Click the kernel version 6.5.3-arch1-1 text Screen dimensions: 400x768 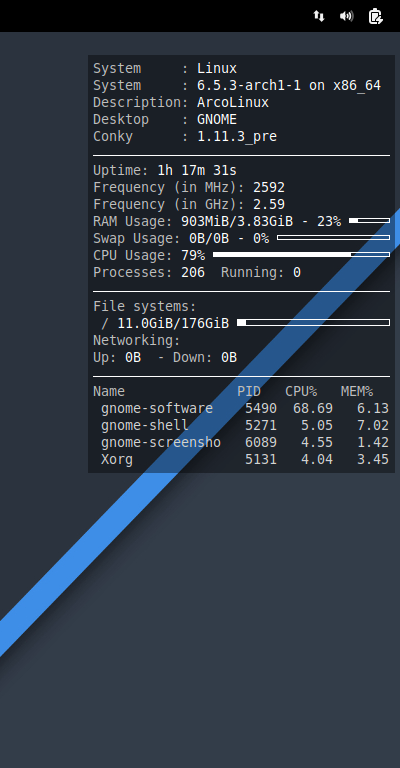(x=249, y=85)
